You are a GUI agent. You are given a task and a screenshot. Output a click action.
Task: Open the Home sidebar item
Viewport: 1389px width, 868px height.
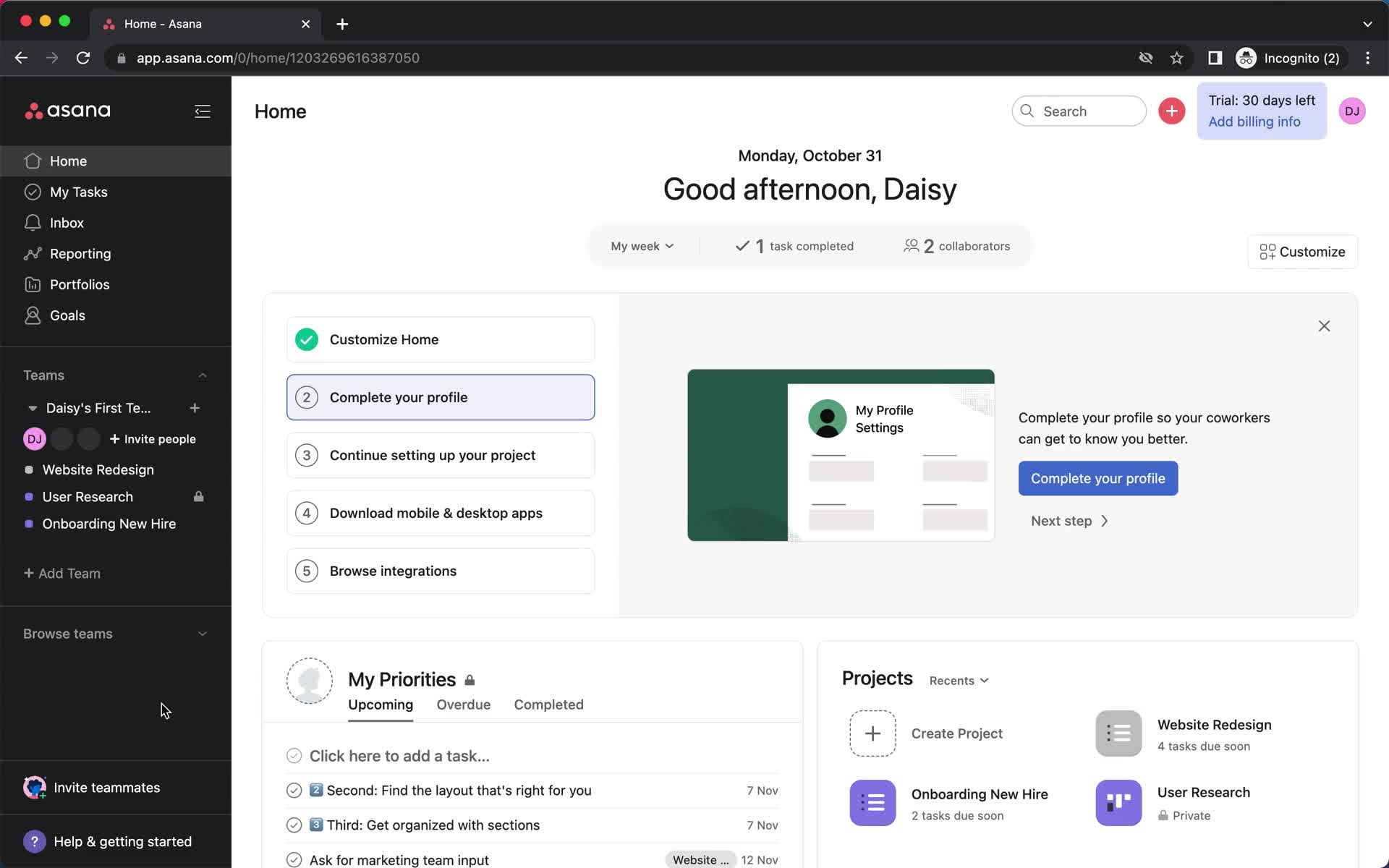coord(116,161)
